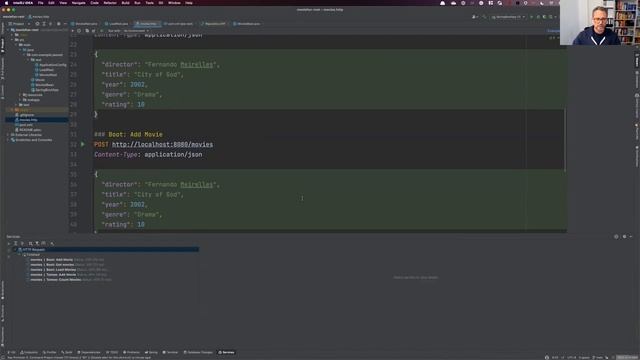The height and width of the screenshot is (360, 640).
Task: Open the Endpoints tool window
Action: coord(29,352)
